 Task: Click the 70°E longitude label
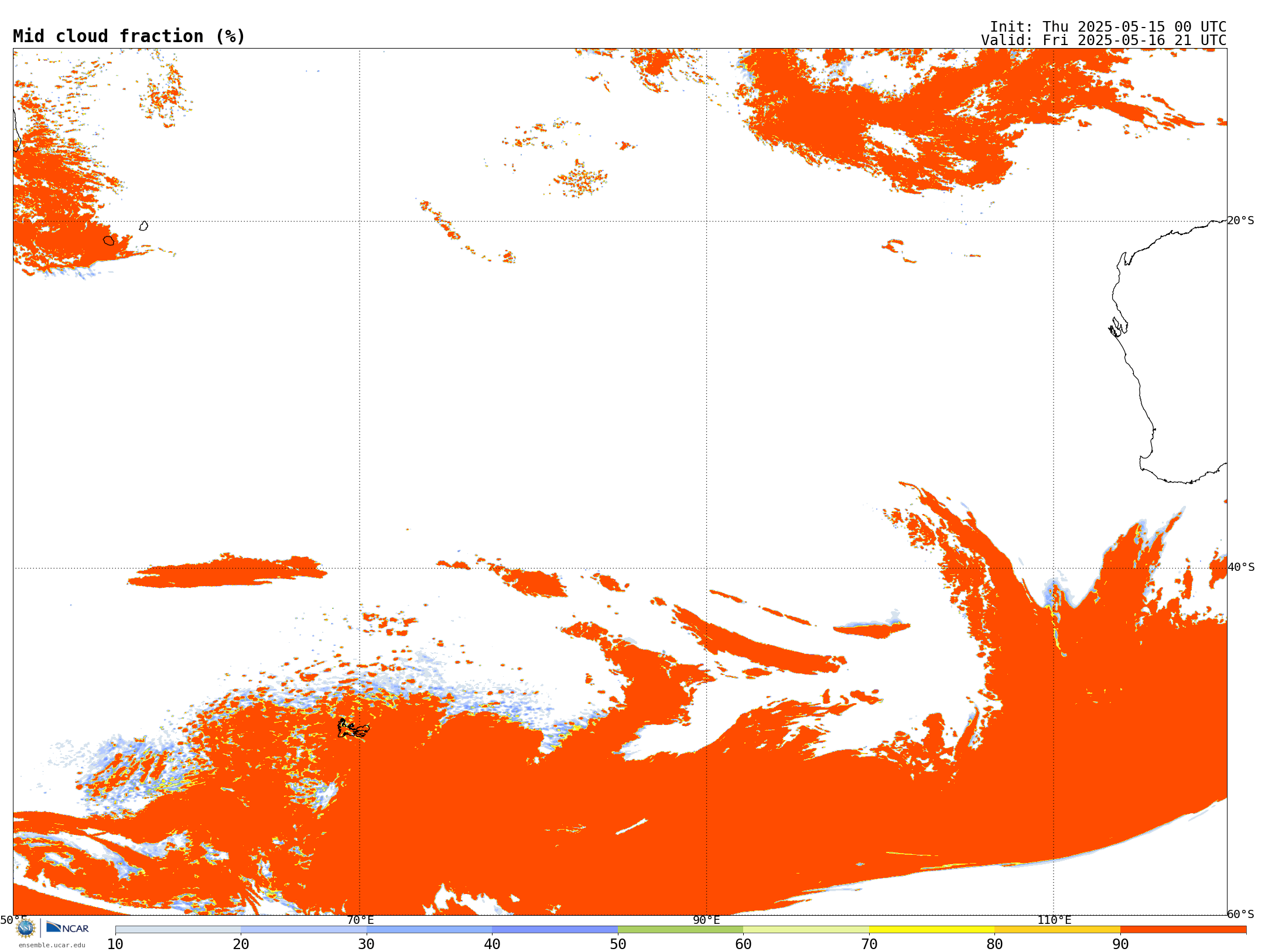pyautogui.click(x=360, y=920)
